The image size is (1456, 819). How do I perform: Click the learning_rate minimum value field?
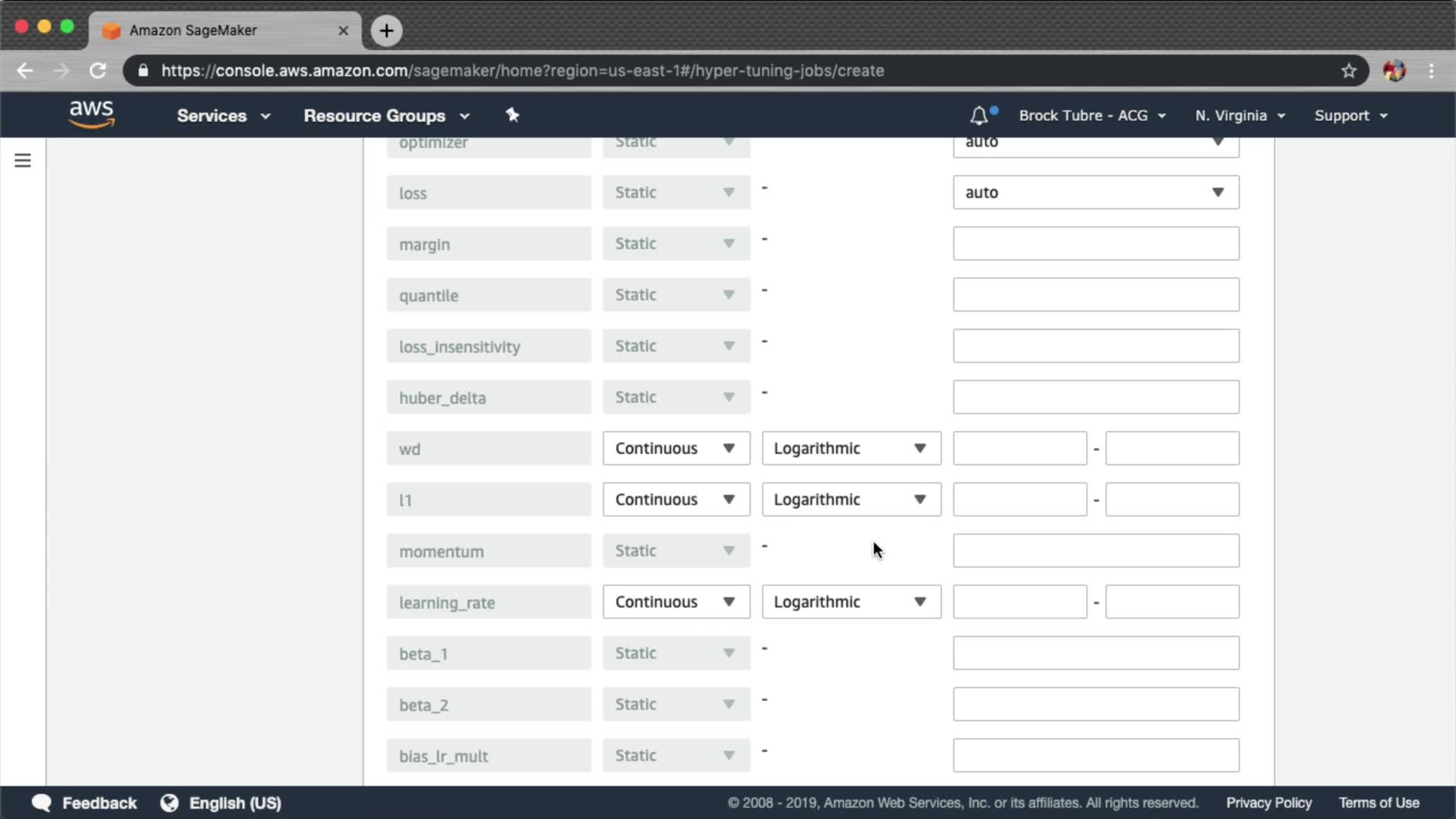(x=1019, y=602)
